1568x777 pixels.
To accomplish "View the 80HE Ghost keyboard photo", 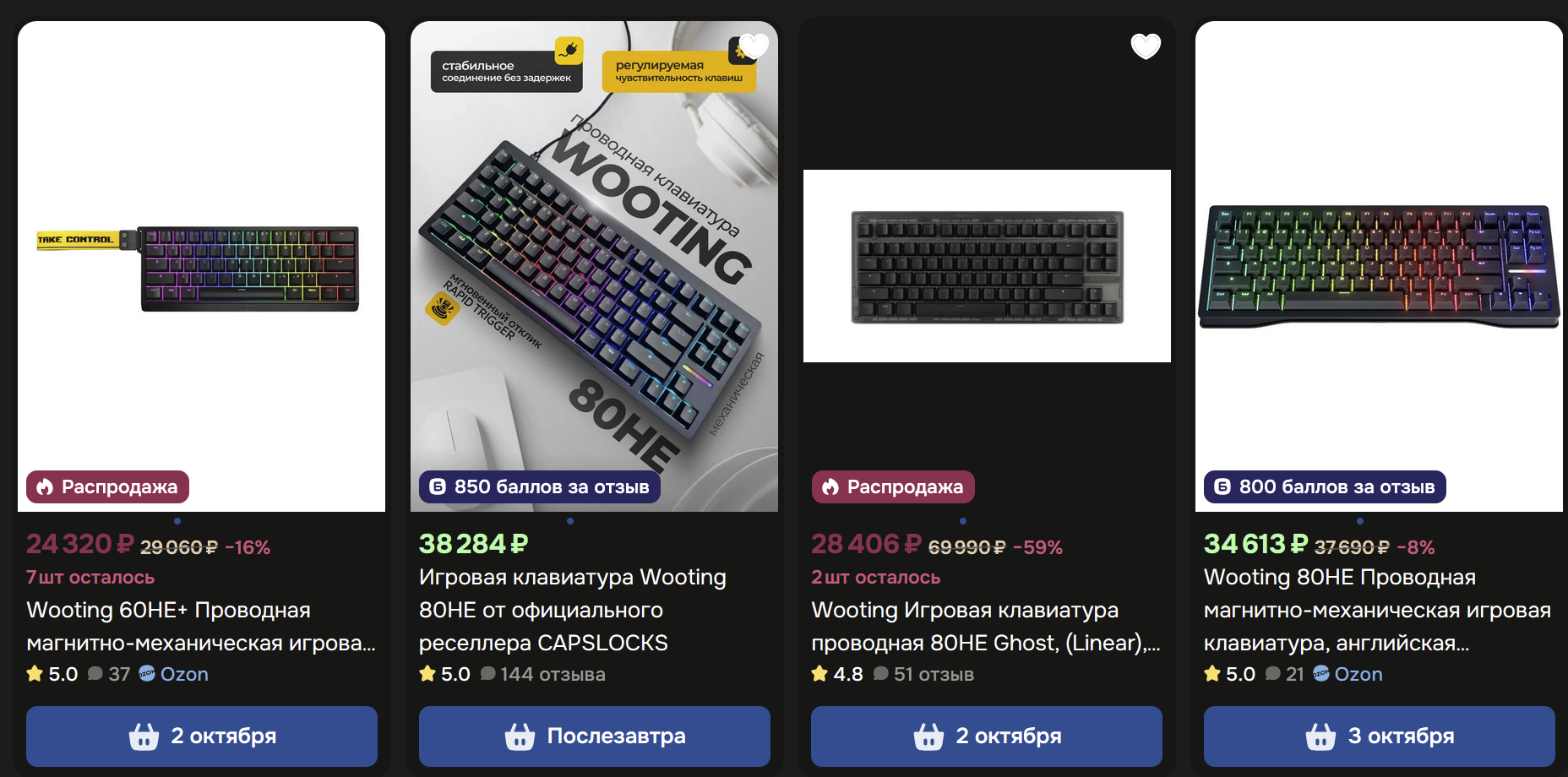I will coord(987,266).
